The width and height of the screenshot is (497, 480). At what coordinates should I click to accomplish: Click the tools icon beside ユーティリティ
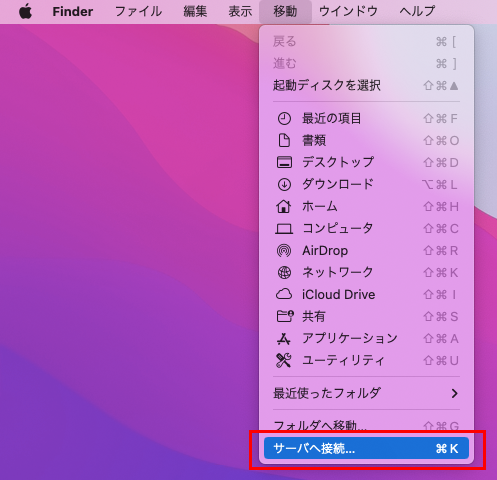tap(284, 360)
